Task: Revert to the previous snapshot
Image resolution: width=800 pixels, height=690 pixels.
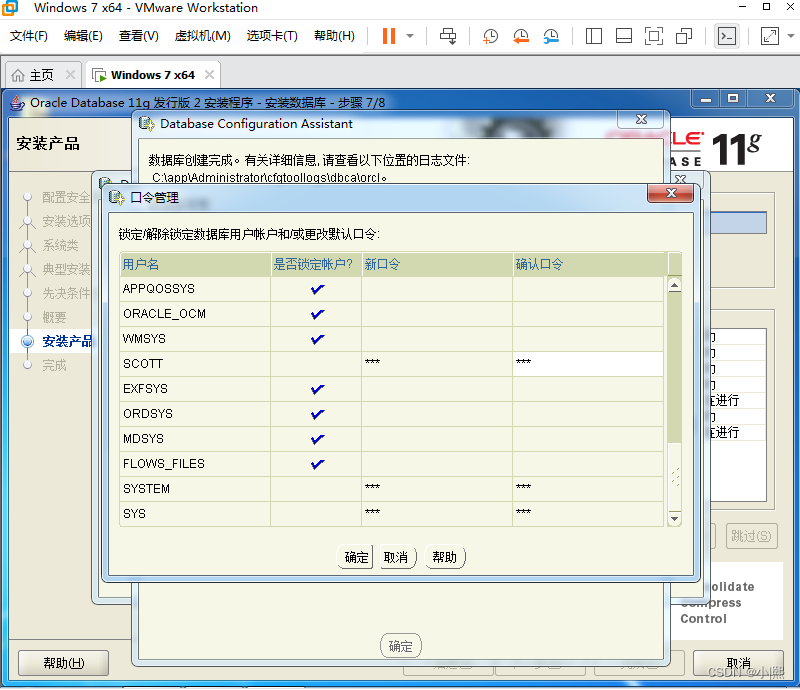Action: [520, 36]
